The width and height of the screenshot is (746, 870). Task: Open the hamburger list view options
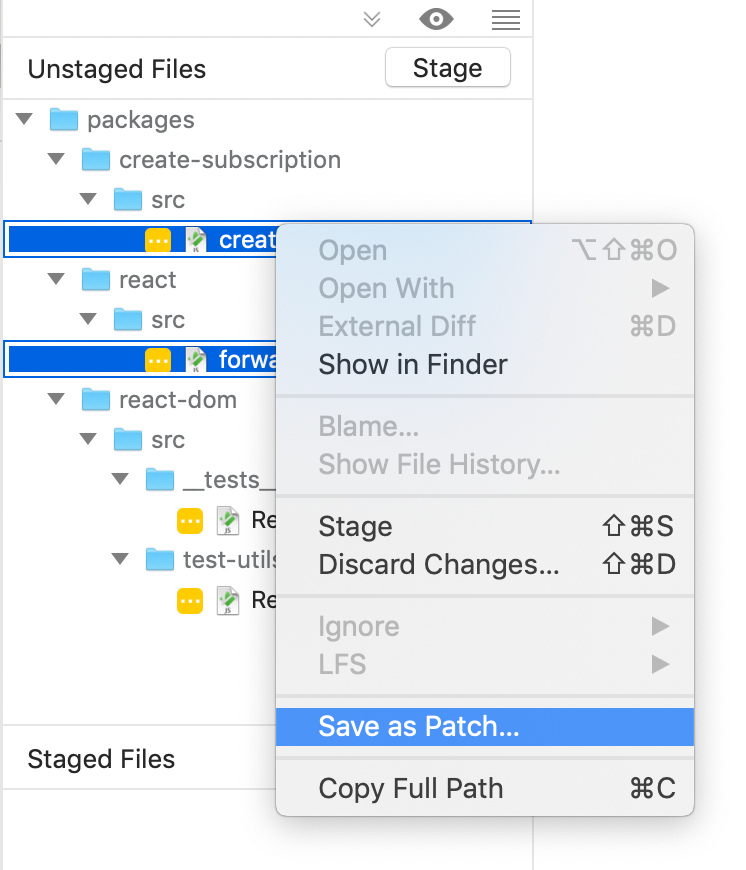(505, 20)
